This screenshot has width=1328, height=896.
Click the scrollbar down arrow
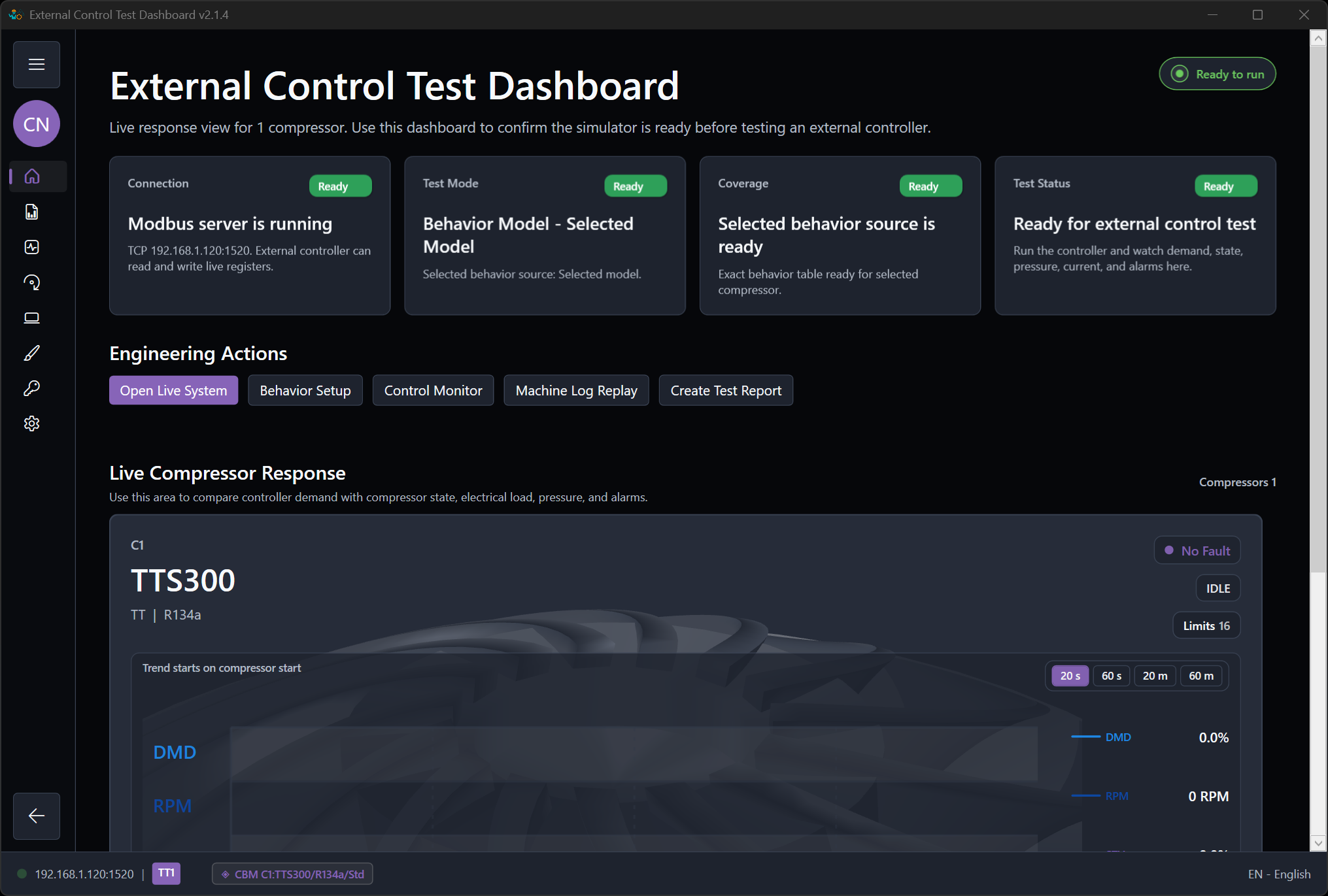tap(1318, 843)
